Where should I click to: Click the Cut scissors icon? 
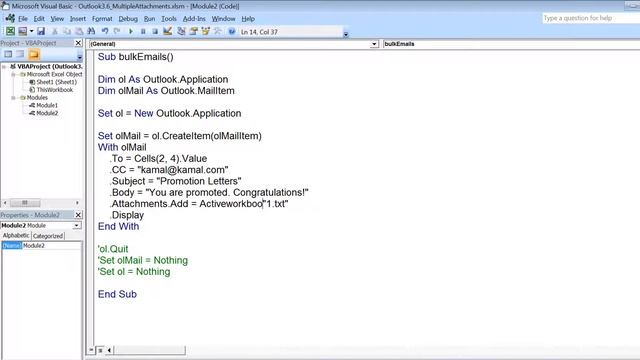(55, 31)
